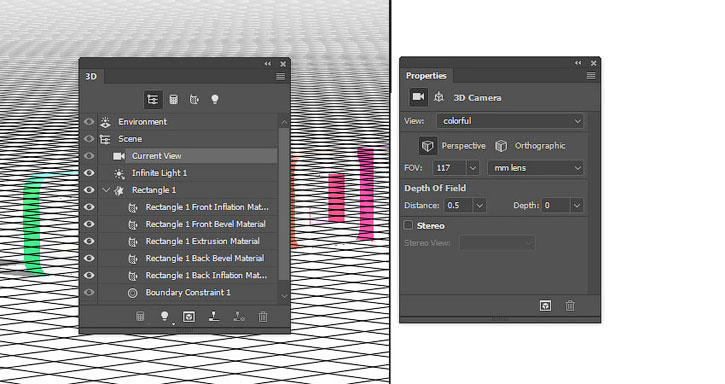This screenshot has width=725, height=384.
Task: Click the Perspective label
Action: [463, 146]
